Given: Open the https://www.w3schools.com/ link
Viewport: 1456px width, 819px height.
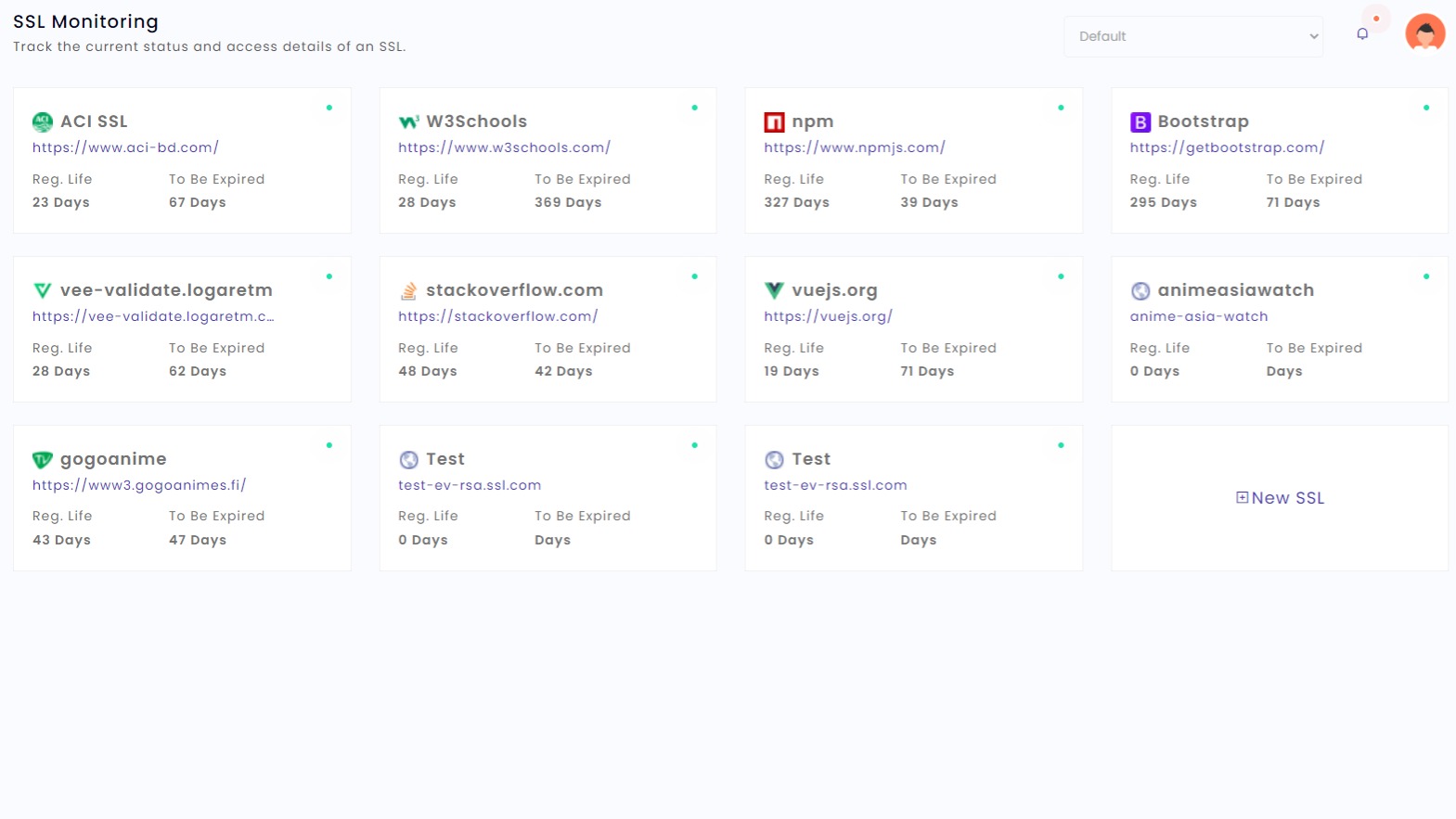Looking at the screenshot, I should pyautogui.click(x=504, y=147).
